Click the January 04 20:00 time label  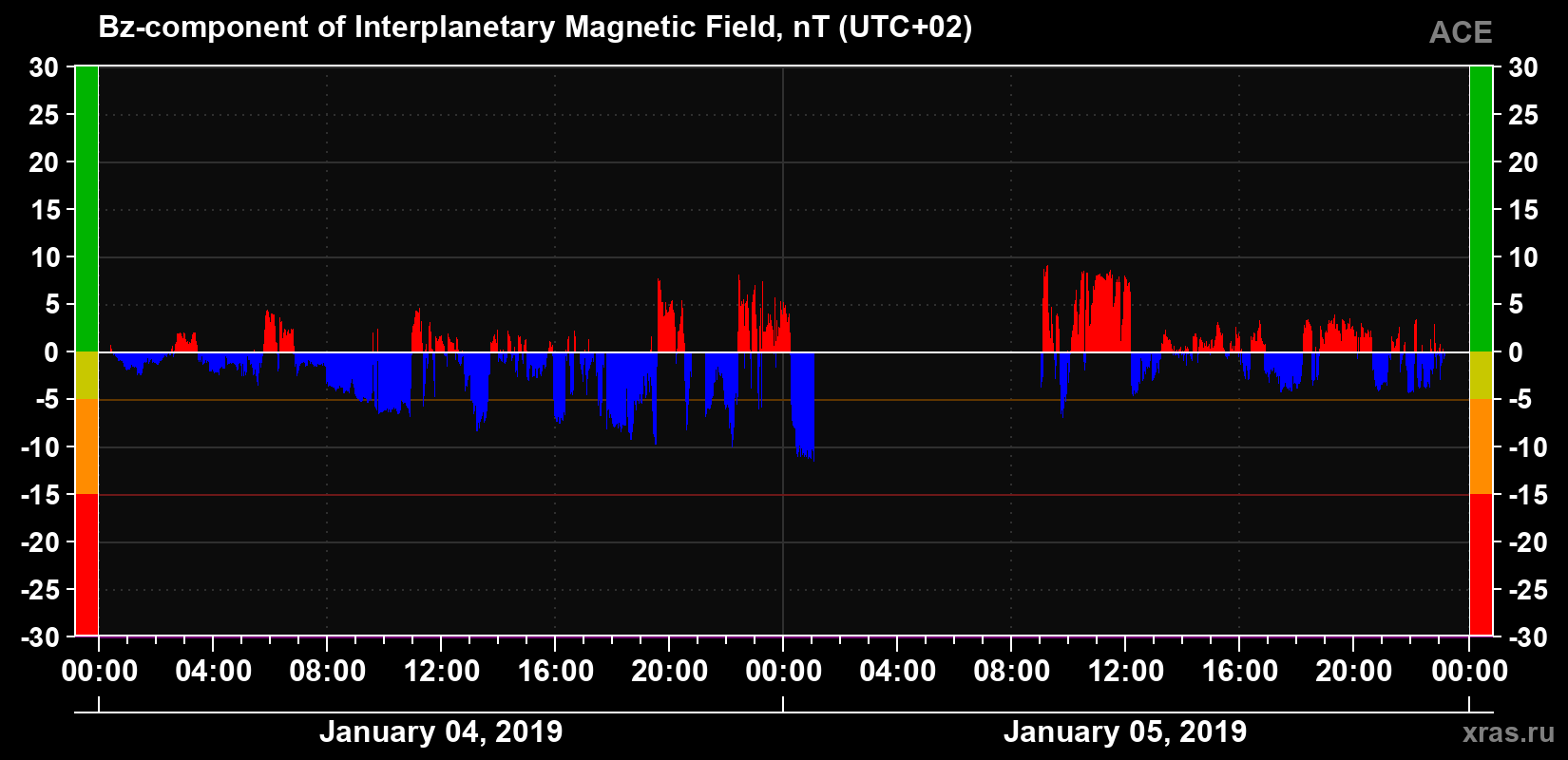669,672
